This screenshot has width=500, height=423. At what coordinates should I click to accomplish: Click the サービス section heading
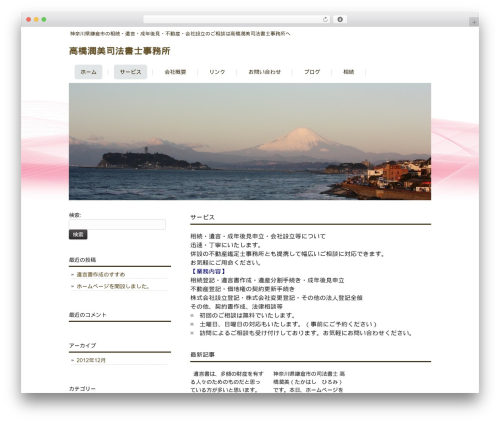tap(202, 217)
